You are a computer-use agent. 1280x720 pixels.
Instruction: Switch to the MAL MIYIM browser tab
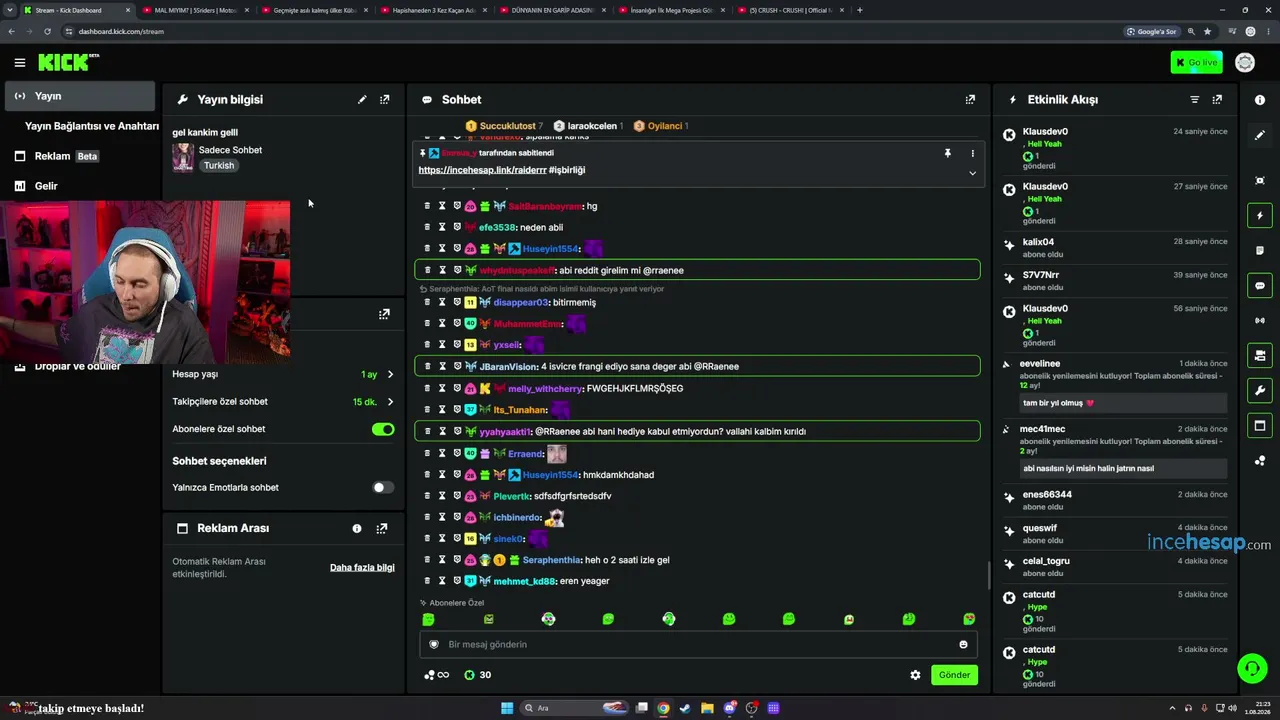pos(195,10)
